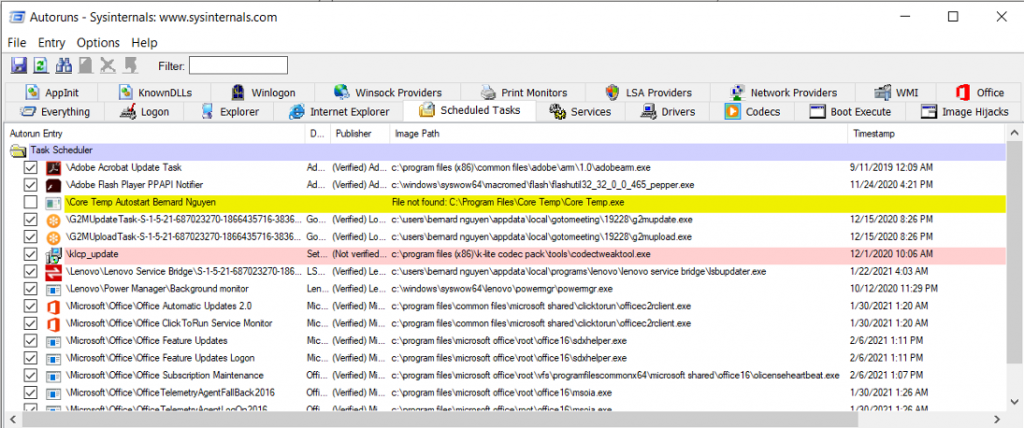Open the Options menu
Screen dimensions: 1024x428
coord(99,43)
